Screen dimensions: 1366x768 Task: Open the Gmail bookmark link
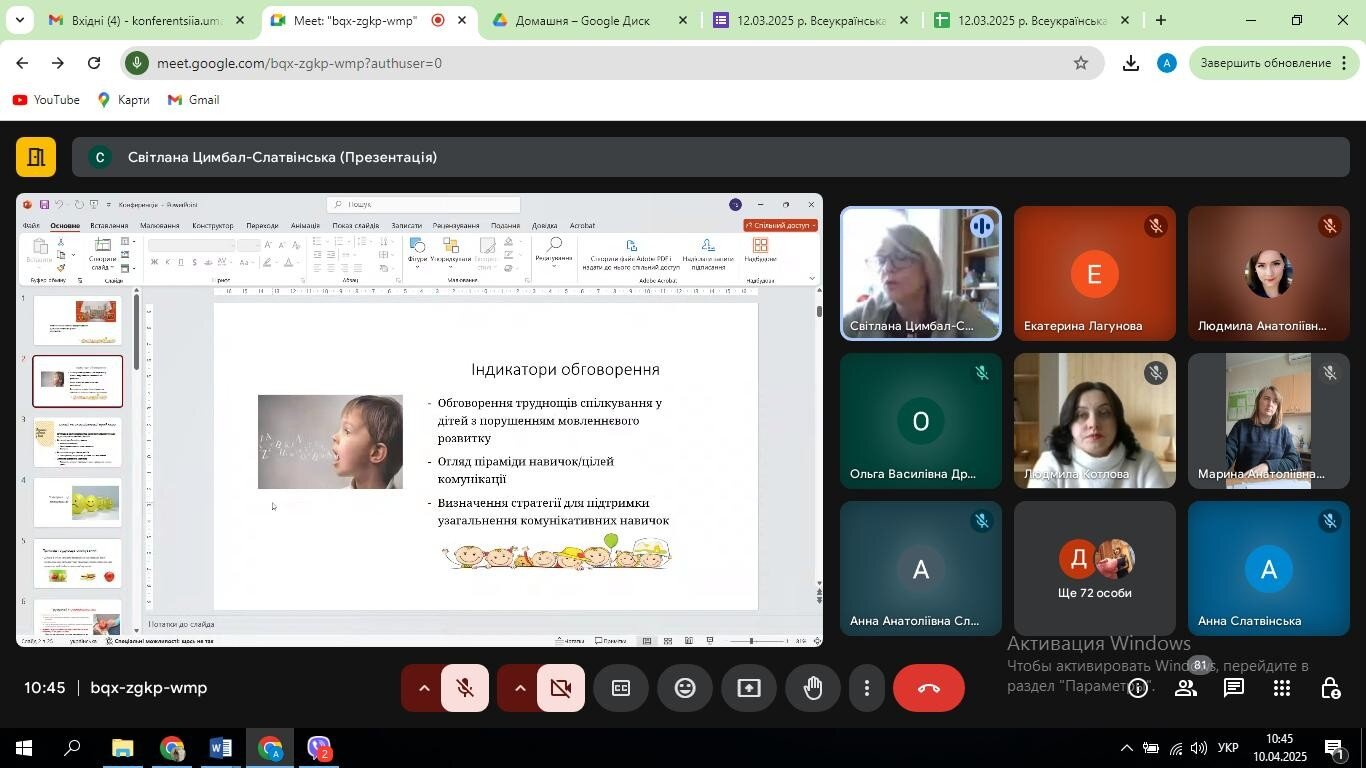pyautogui.click(x=193, y=100)
